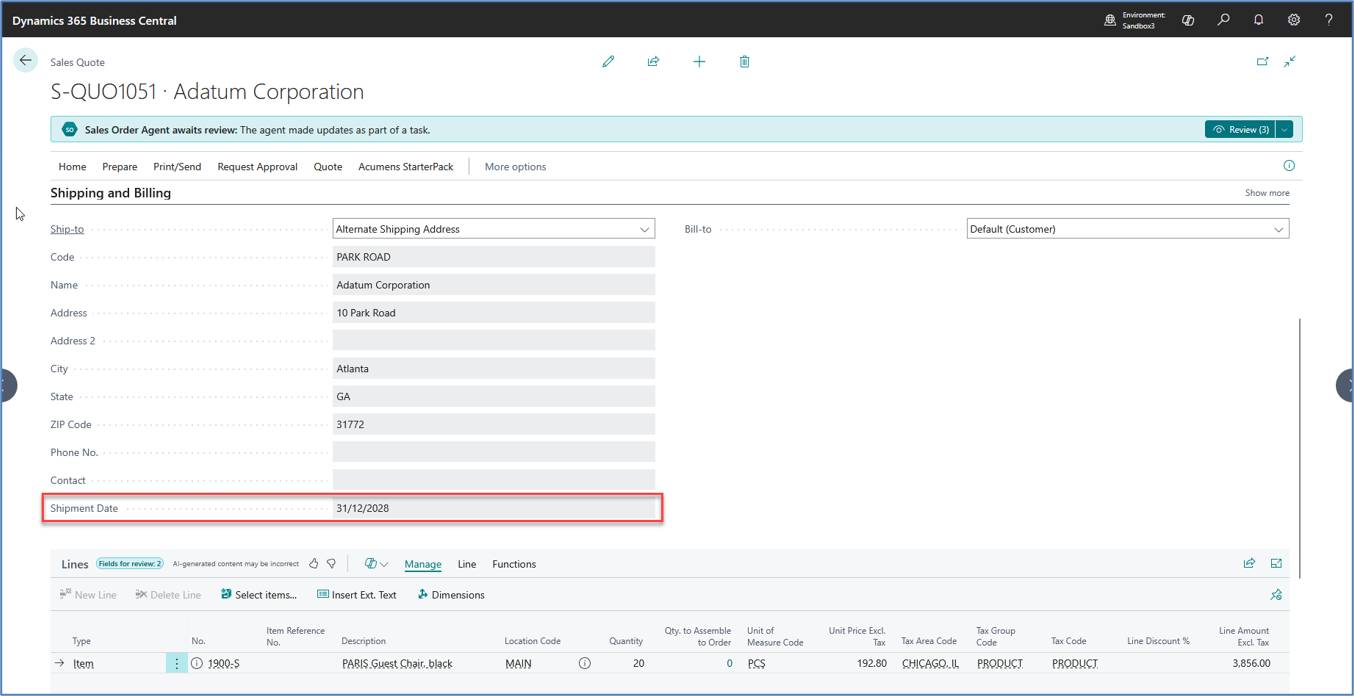Collapse the Shipping and Billing header
Image resolution: width=1354 pixels, height=696 pixels.
tap(111, 193)
